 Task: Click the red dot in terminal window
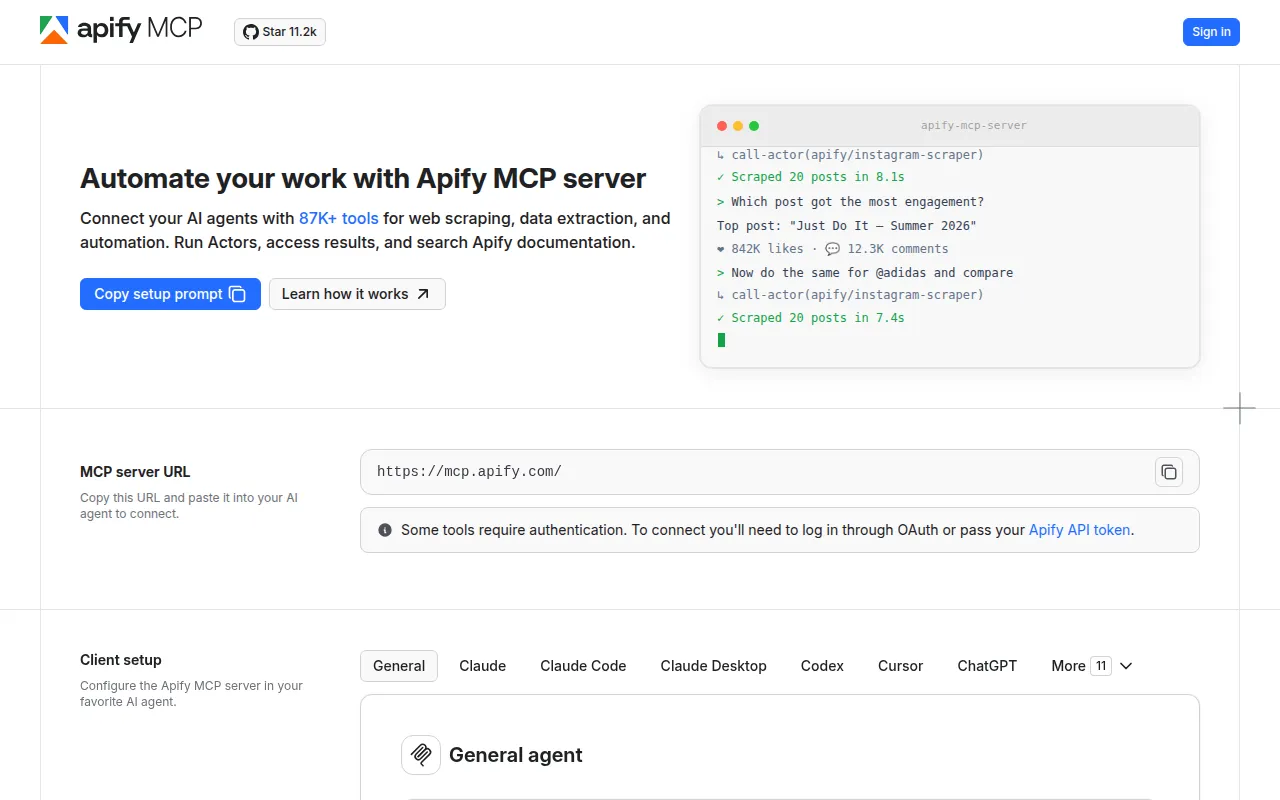click(722, 126)
